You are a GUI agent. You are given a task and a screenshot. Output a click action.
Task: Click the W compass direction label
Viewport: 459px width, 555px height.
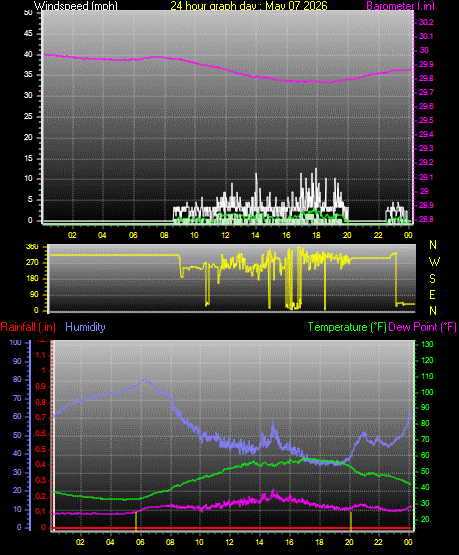(434, 262)
